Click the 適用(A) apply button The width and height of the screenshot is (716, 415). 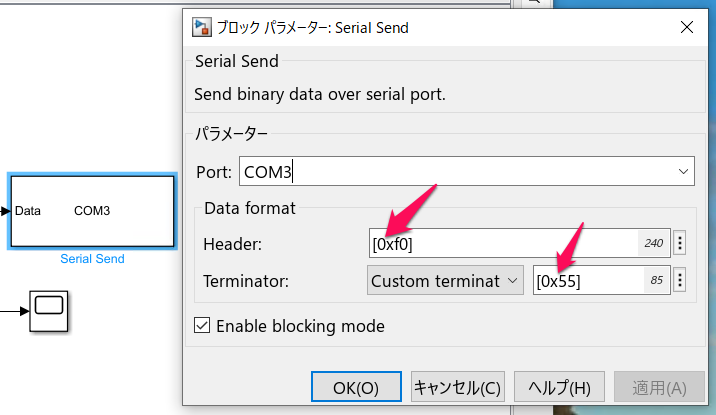659,387
